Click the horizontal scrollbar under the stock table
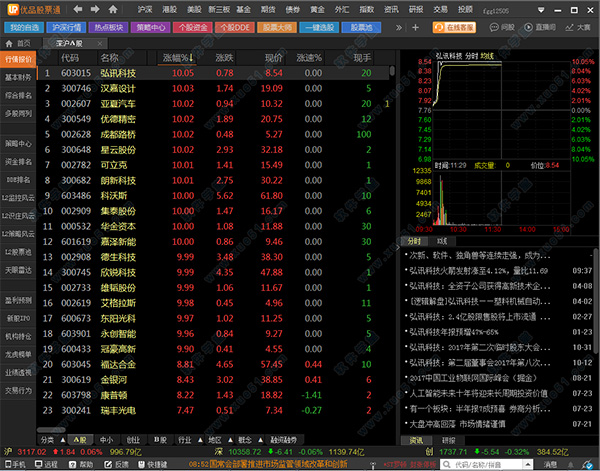 tap(51, 430)
